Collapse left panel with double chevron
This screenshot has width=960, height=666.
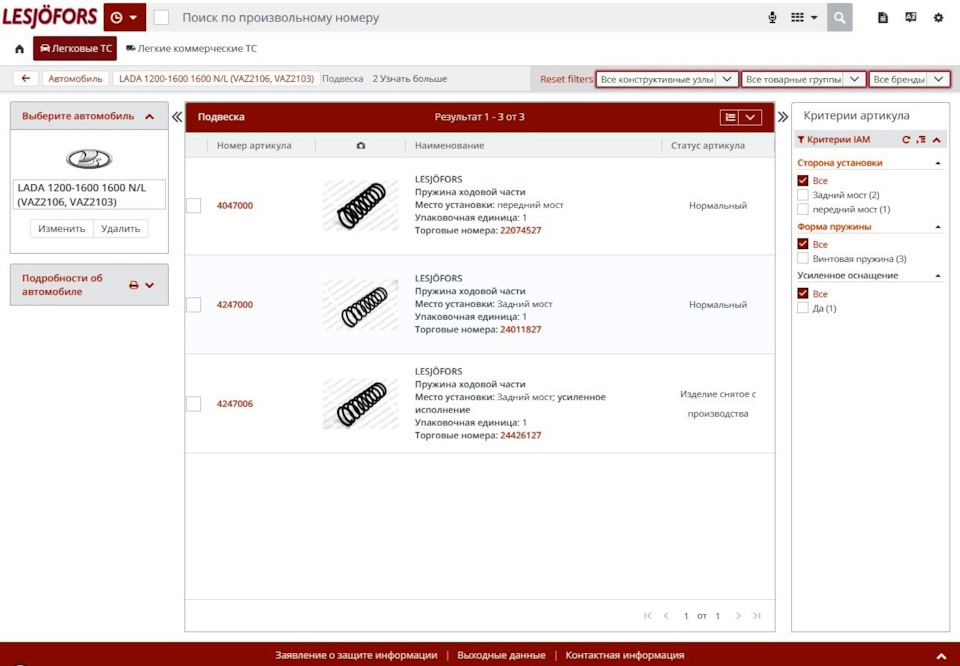(x=177, y=117)
